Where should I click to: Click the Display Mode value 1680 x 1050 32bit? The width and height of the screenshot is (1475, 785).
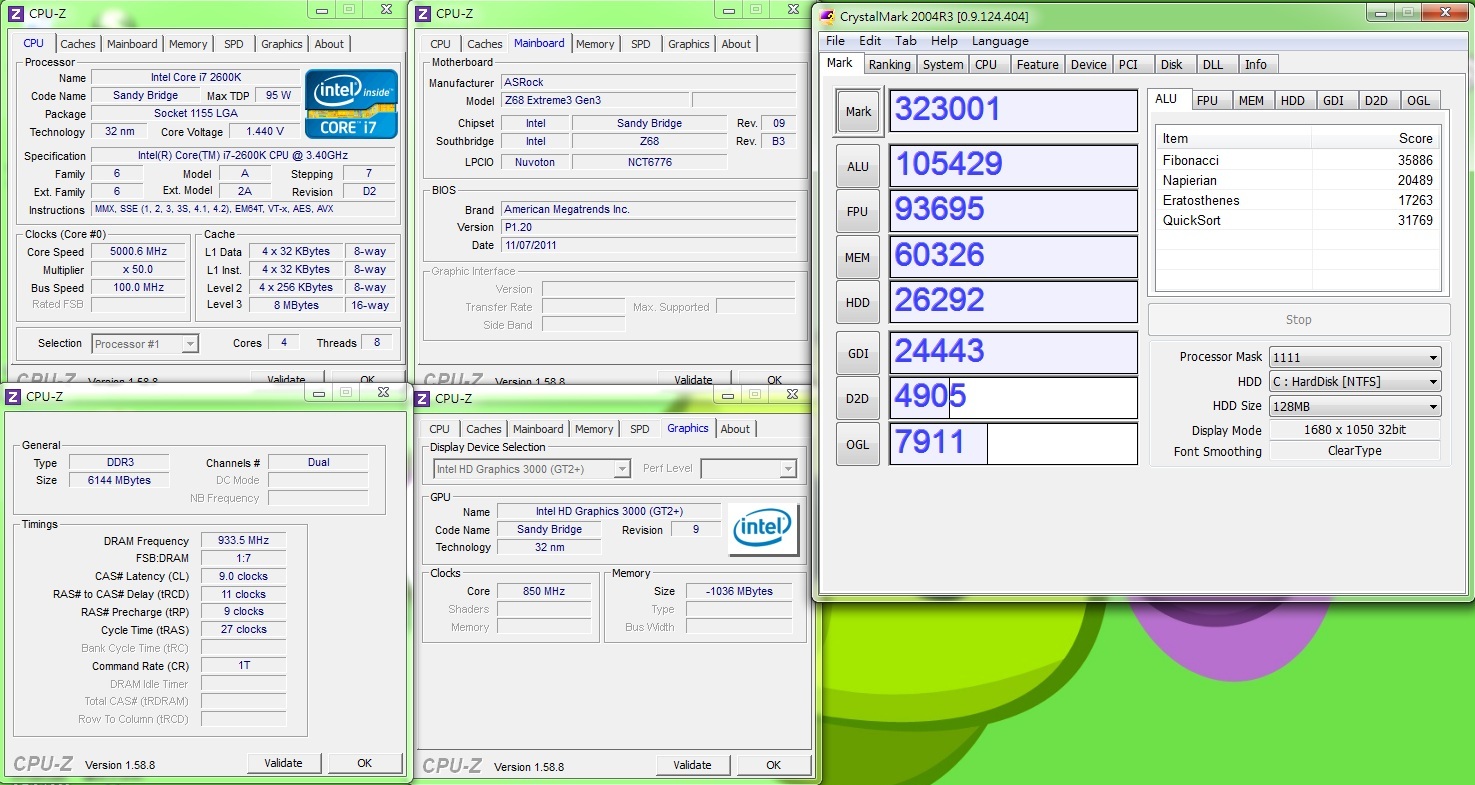[x=1355, y=430]
